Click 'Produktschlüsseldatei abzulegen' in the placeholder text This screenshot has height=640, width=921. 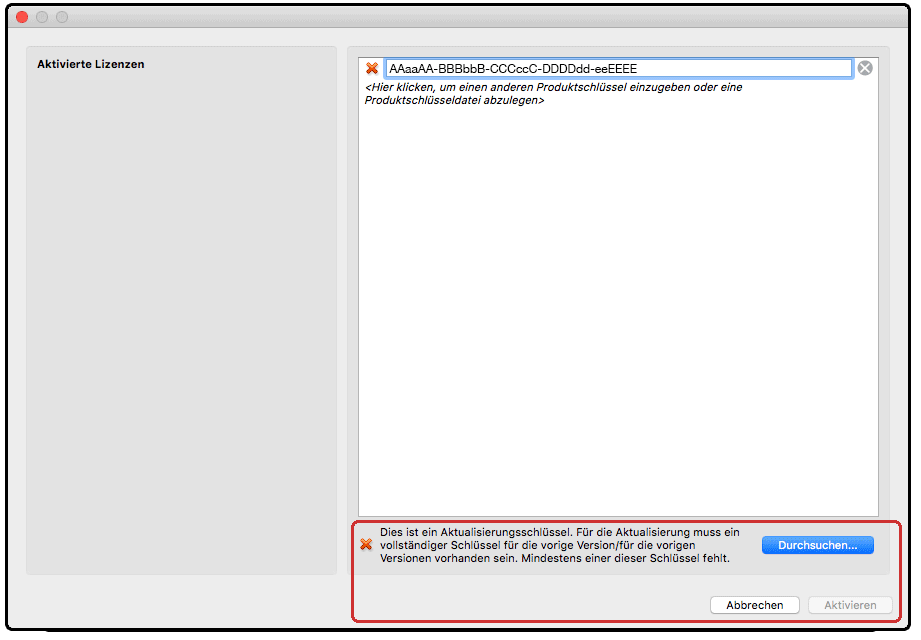(453, 101)
